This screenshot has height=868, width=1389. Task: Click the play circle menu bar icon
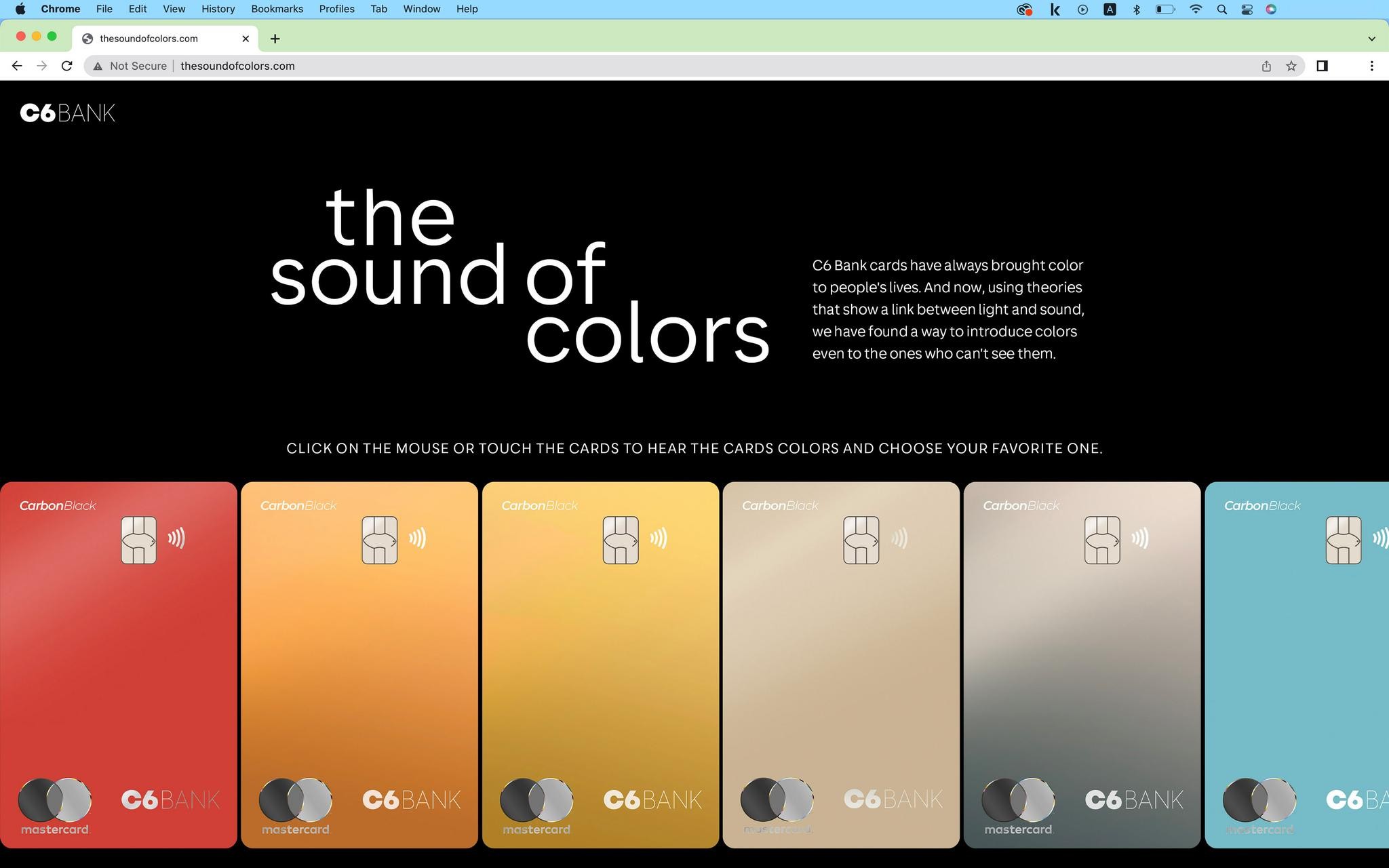(1082, 9)
